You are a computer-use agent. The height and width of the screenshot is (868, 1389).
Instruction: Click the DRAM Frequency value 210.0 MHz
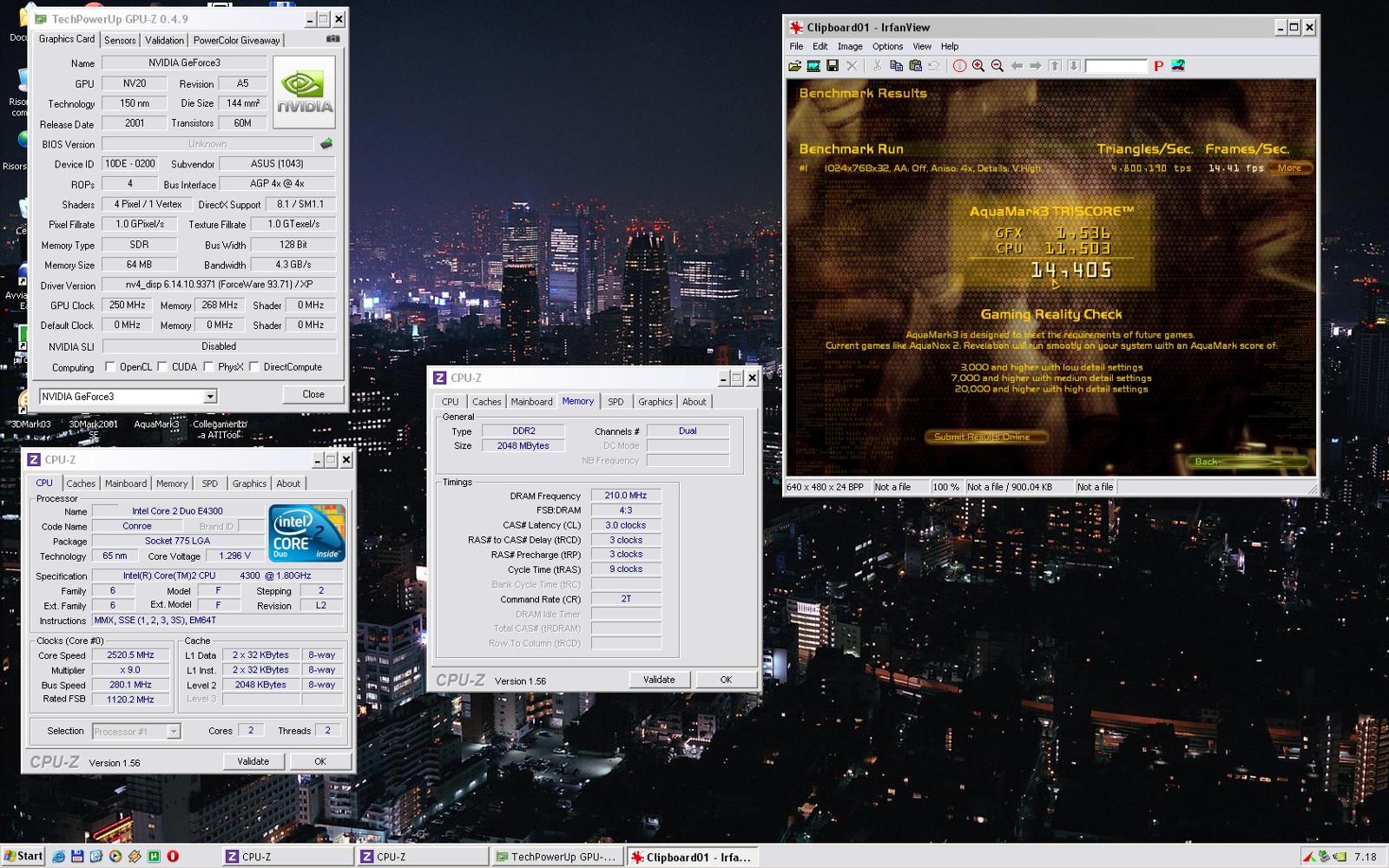626,496
